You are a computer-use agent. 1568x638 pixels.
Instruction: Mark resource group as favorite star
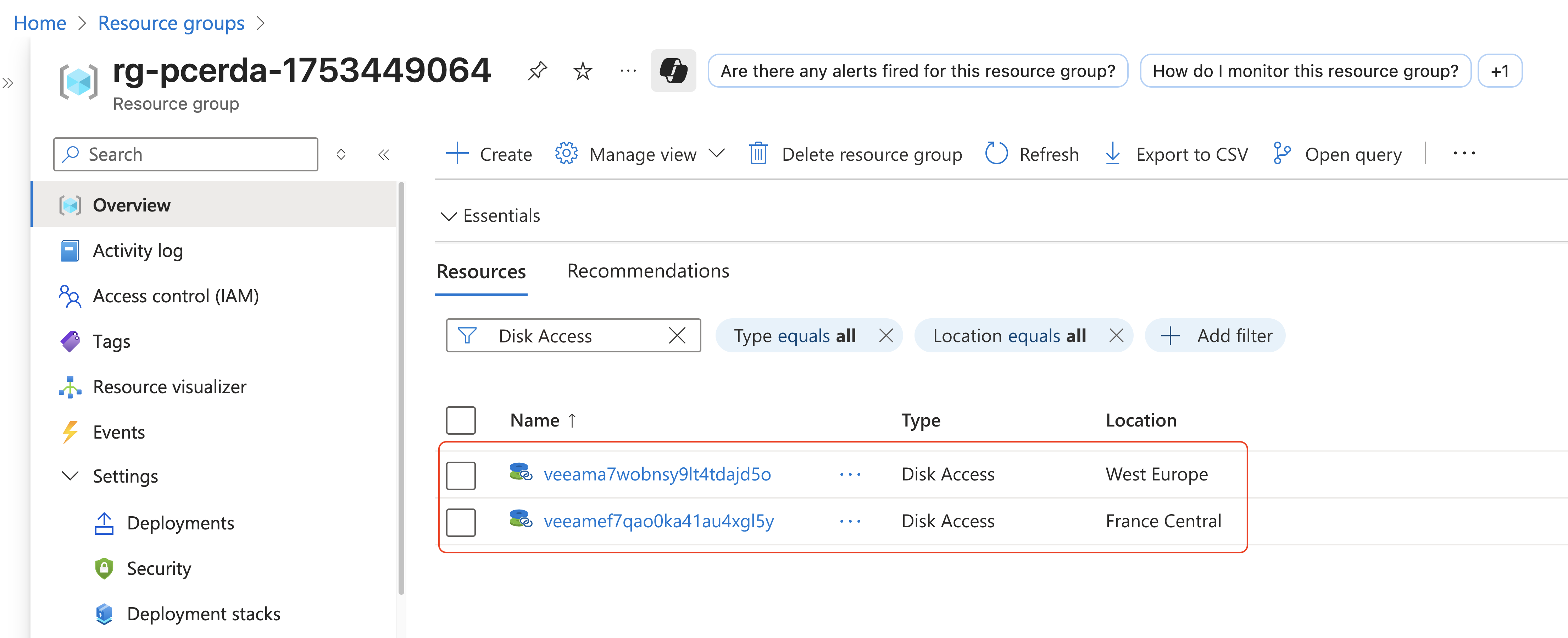click(x=583, y=71)
